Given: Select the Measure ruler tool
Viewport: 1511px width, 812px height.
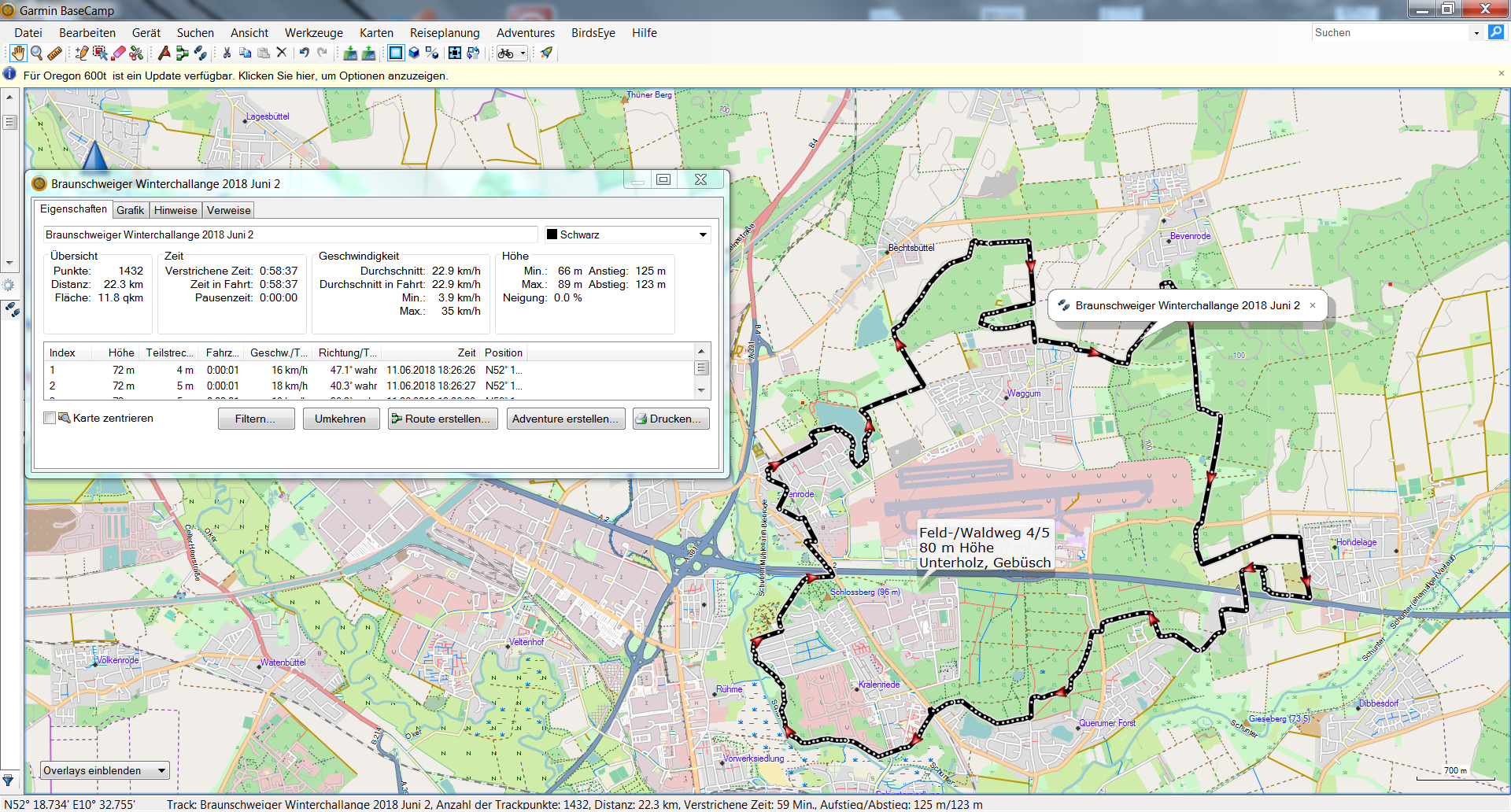Looking at the screenshot, I should 55,54.
